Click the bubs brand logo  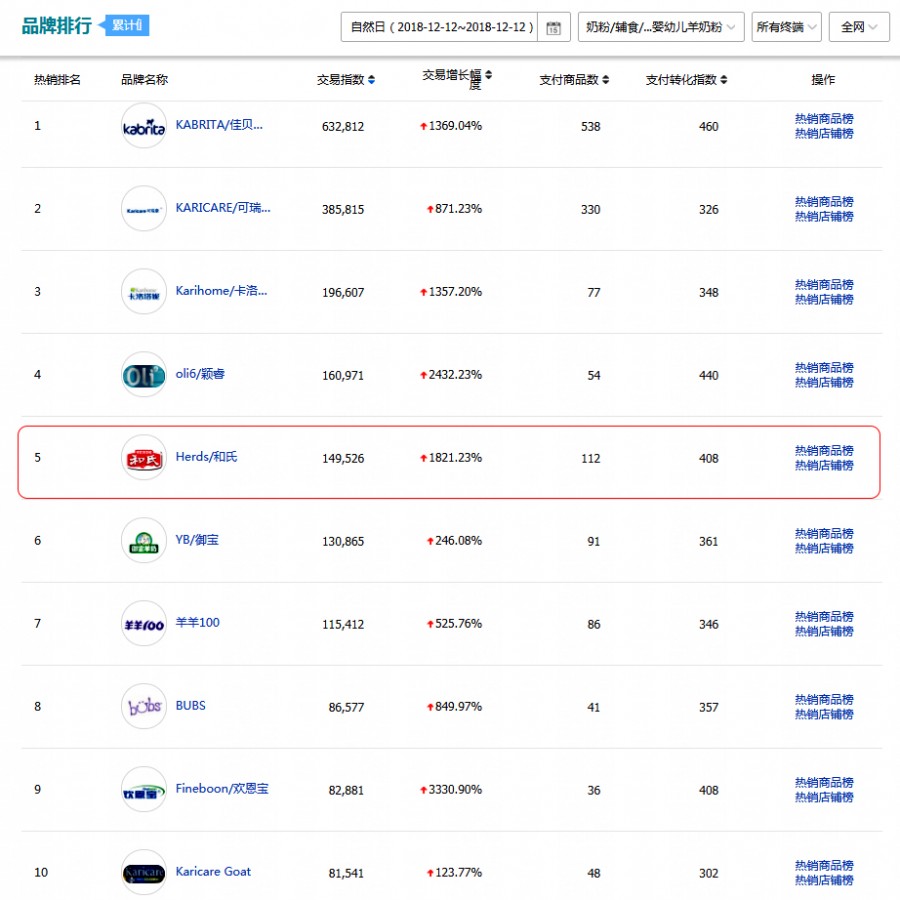pos(143,706)
